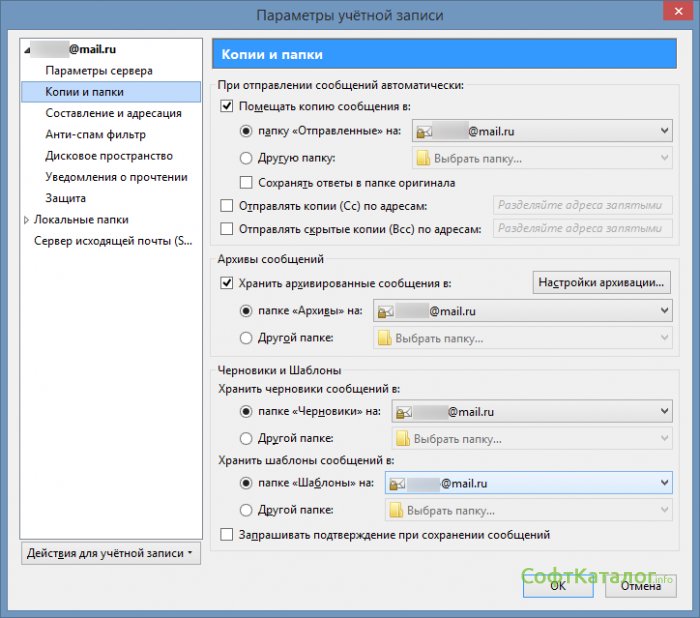This screenshot has width=700, height=618.
Task: Select «Другой папке» radio under Архивы
Action: click(x=247, y=338)
